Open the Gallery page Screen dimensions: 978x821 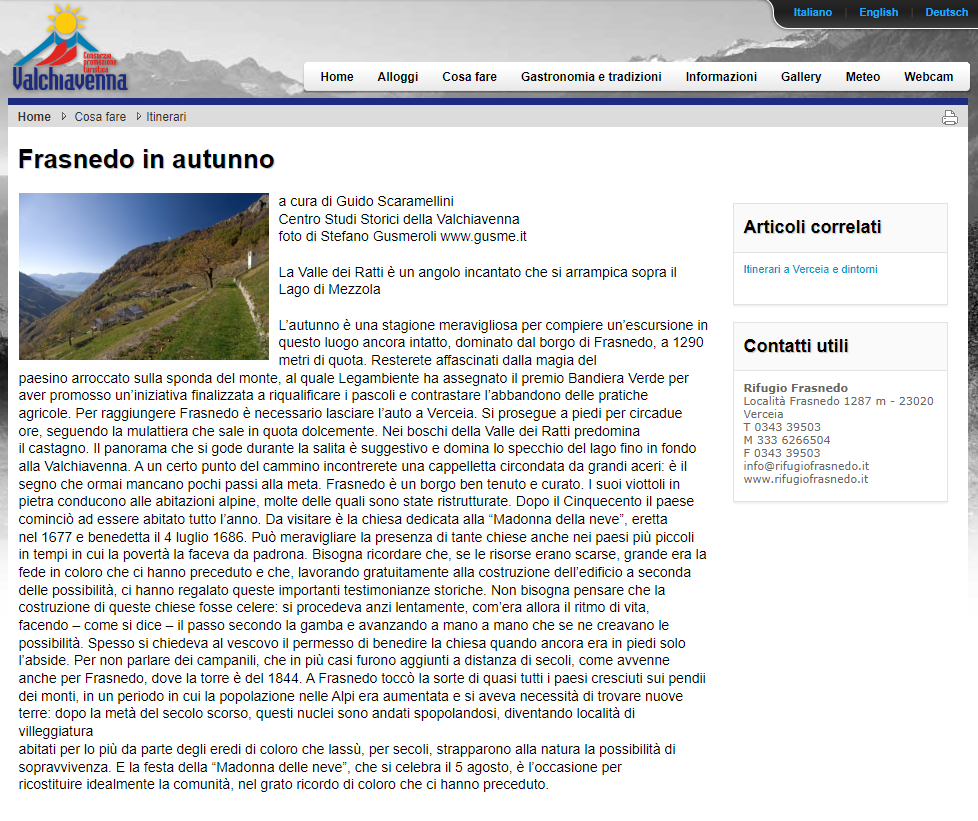(801, 77)
